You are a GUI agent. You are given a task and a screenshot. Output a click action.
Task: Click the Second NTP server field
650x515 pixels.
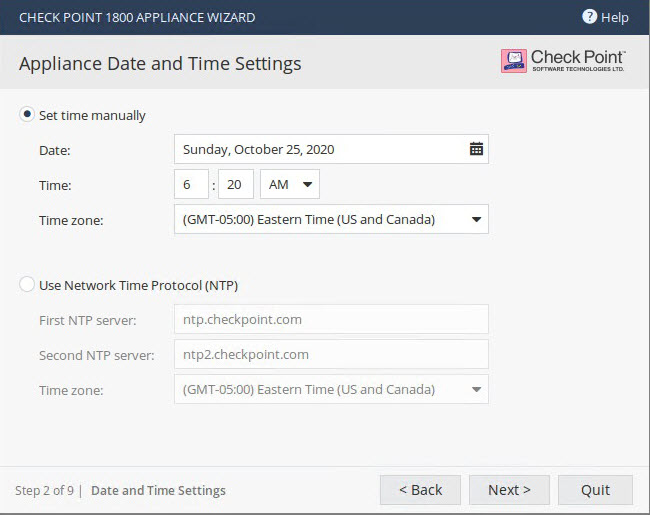coord(331,354)
